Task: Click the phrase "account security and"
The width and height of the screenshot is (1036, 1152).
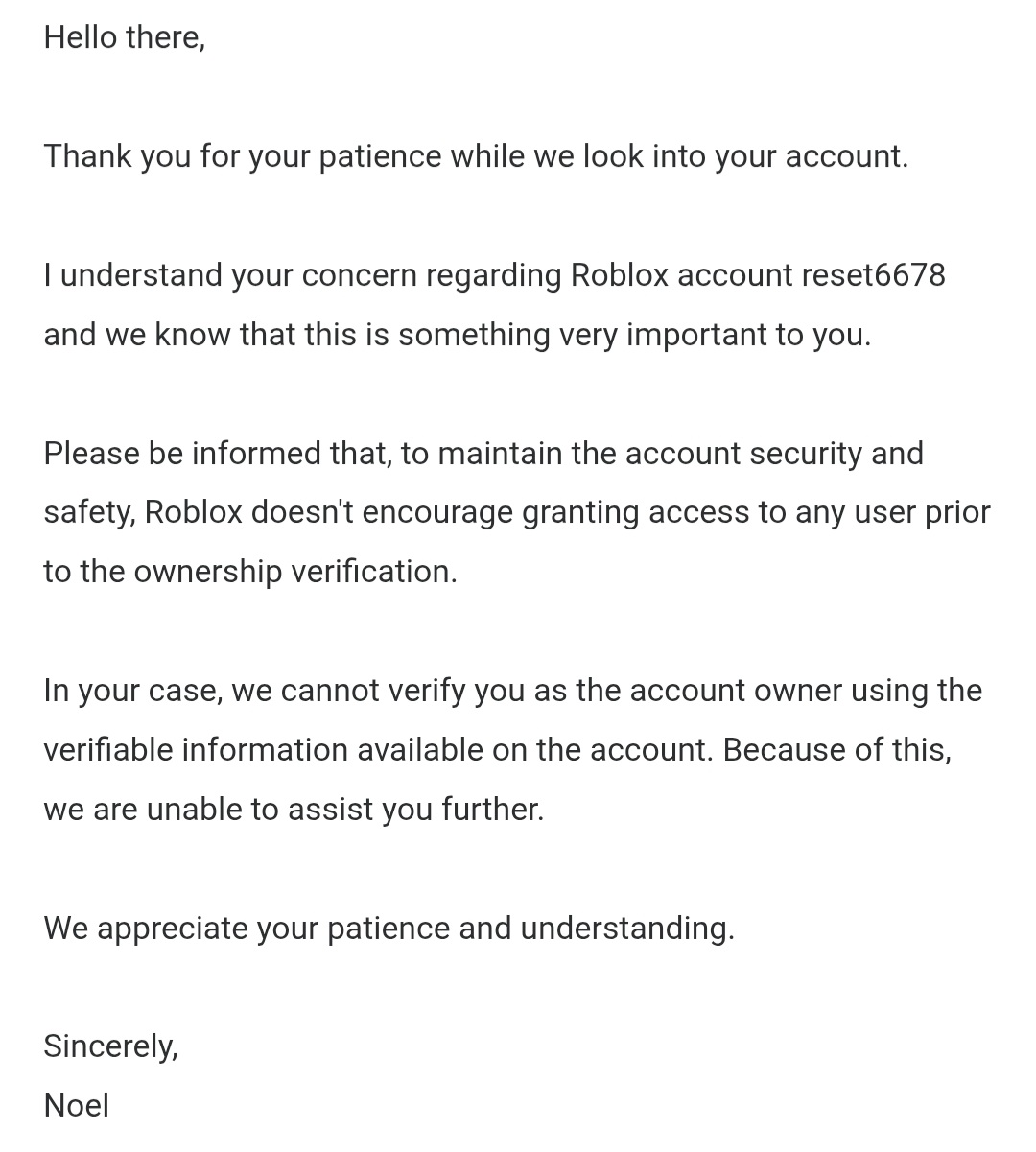Action: coord(773,453)
